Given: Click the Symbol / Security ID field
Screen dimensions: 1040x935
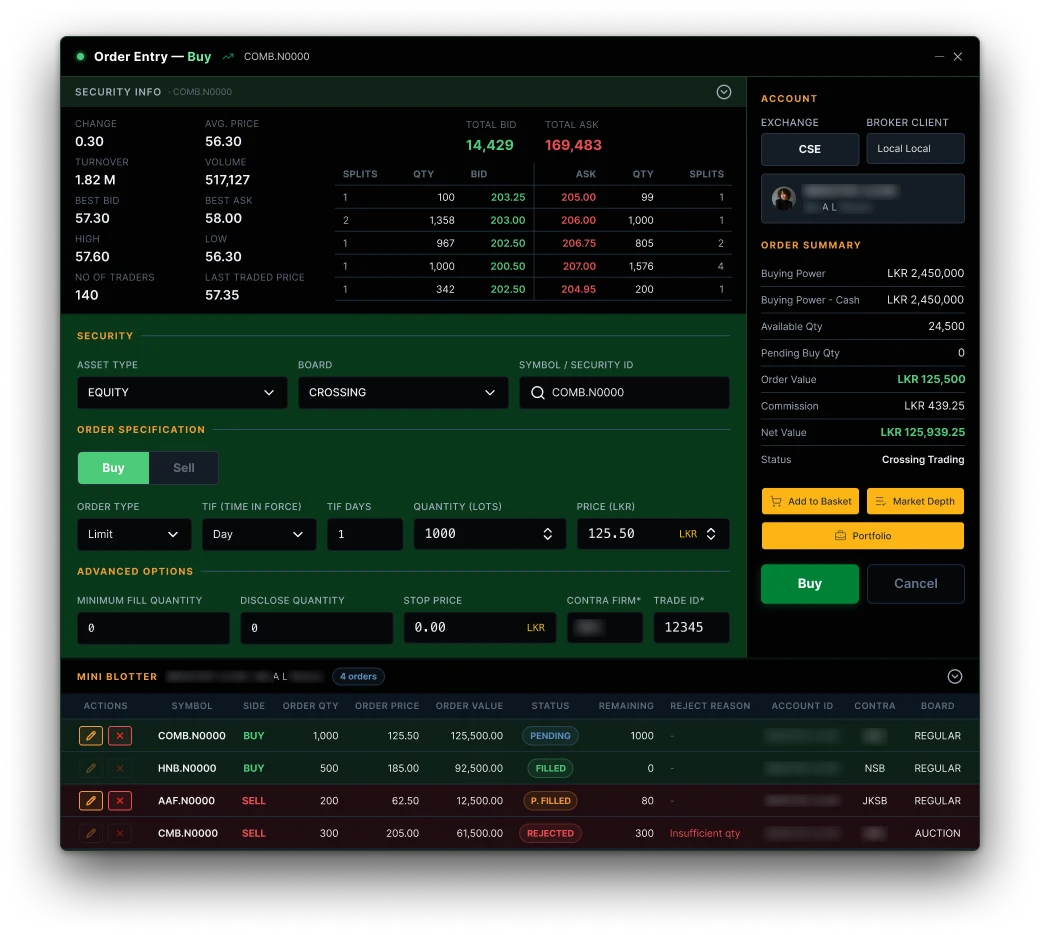Looking at the screenshot, I should [624, 393].
